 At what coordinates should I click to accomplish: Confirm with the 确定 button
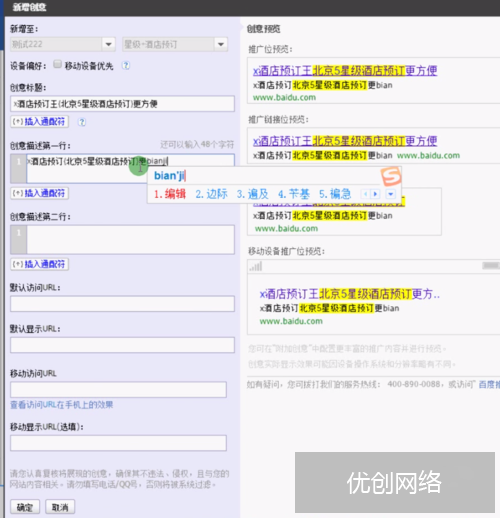point(25,507)
